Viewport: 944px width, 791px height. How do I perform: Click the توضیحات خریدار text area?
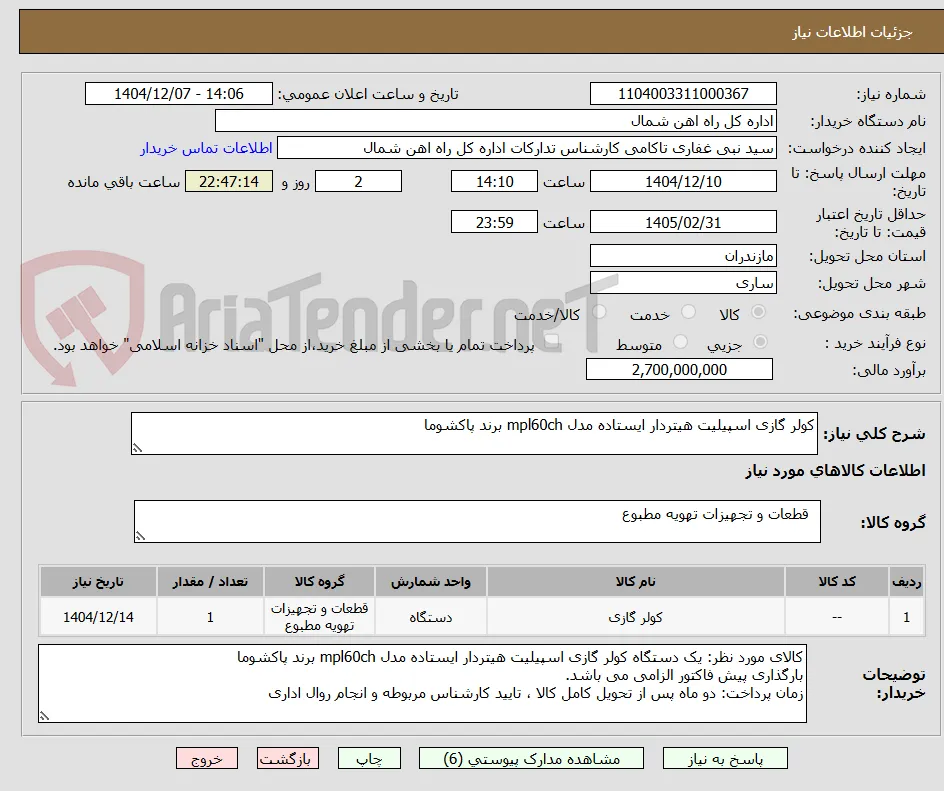tap(422, 683)
